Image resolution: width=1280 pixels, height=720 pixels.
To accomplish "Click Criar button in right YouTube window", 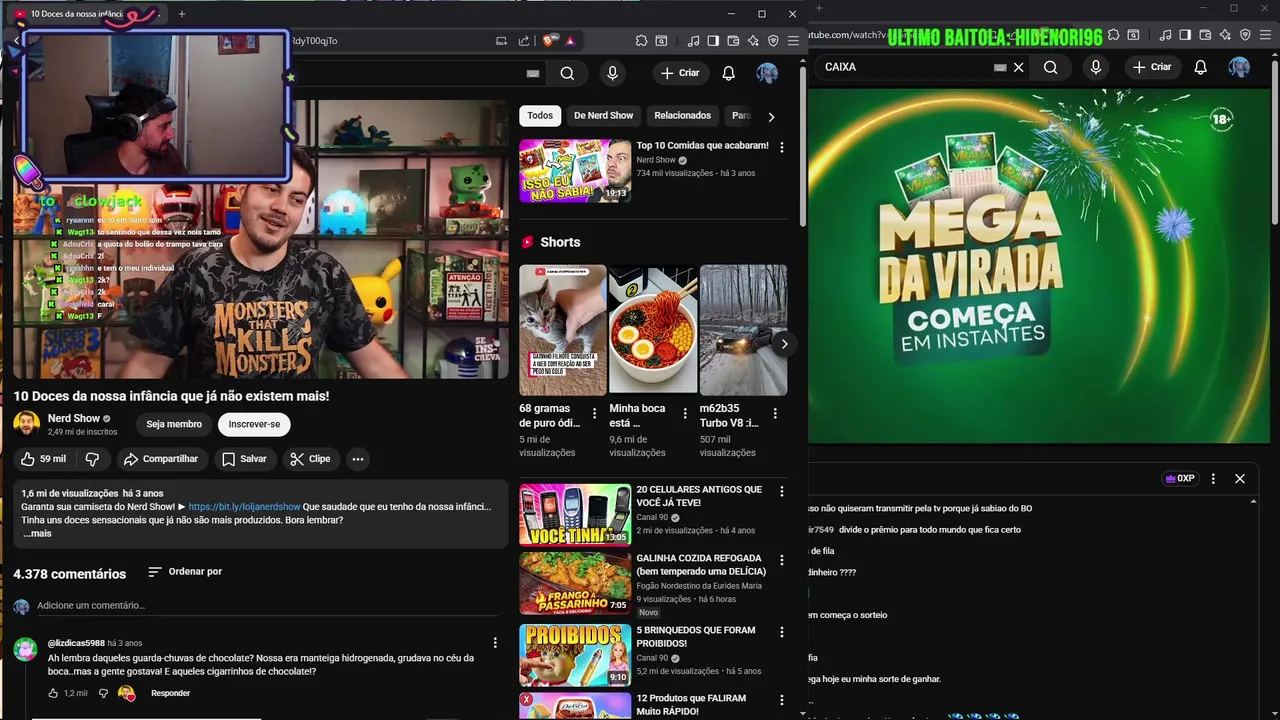I will (1153, 67).
